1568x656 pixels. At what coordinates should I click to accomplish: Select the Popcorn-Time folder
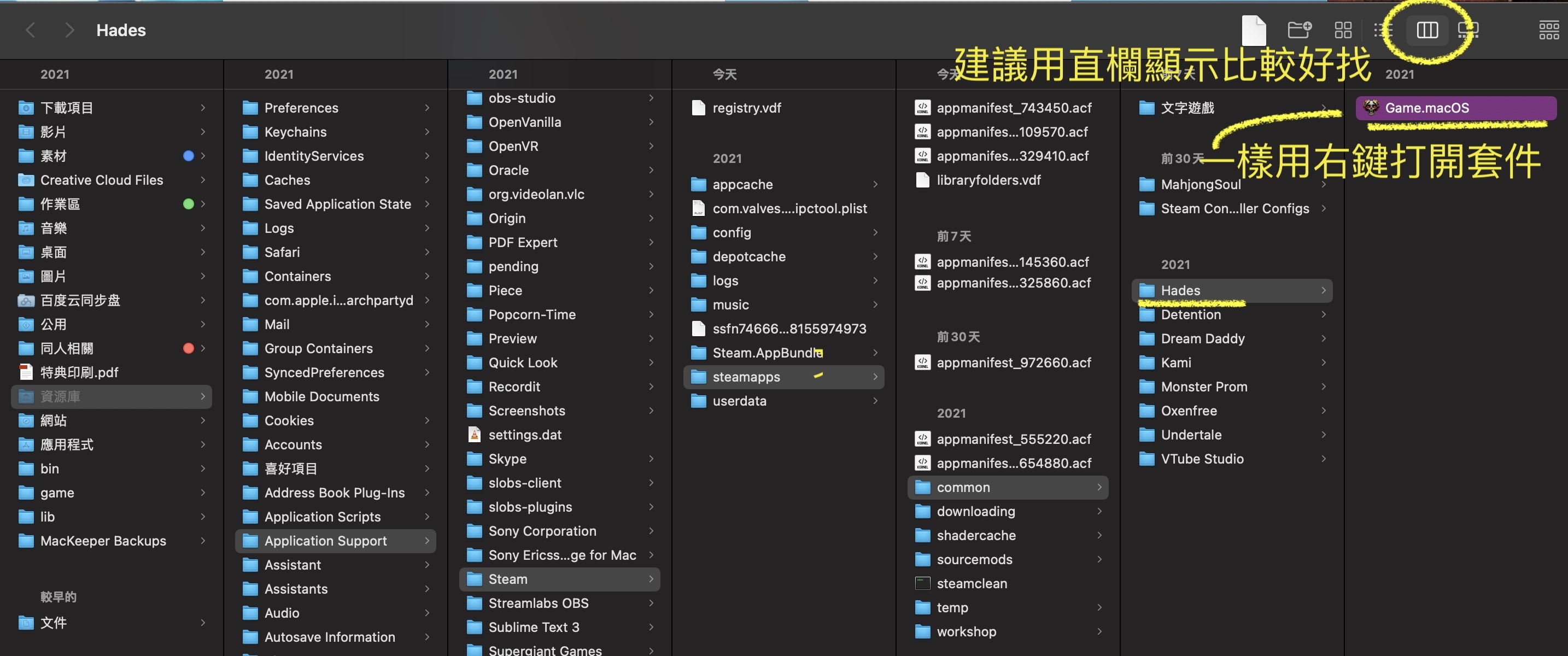560,315
